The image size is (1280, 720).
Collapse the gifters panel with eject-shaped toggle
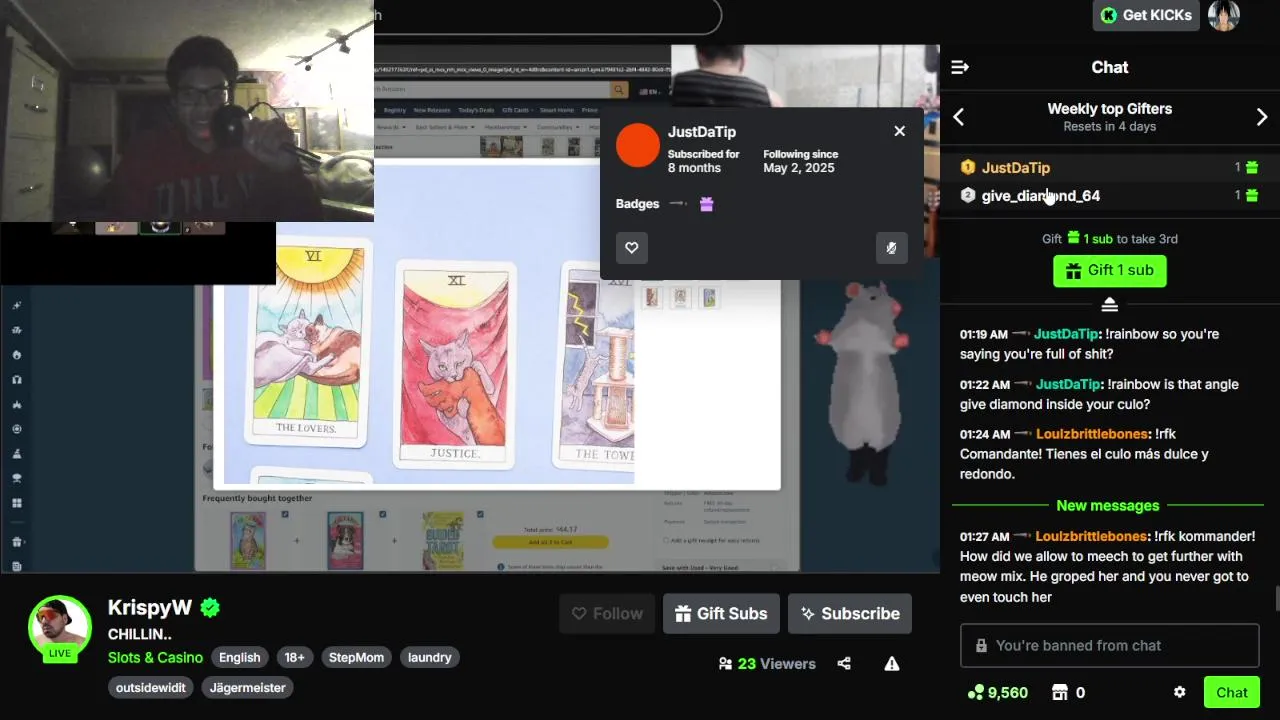[x=1110, y=305]
